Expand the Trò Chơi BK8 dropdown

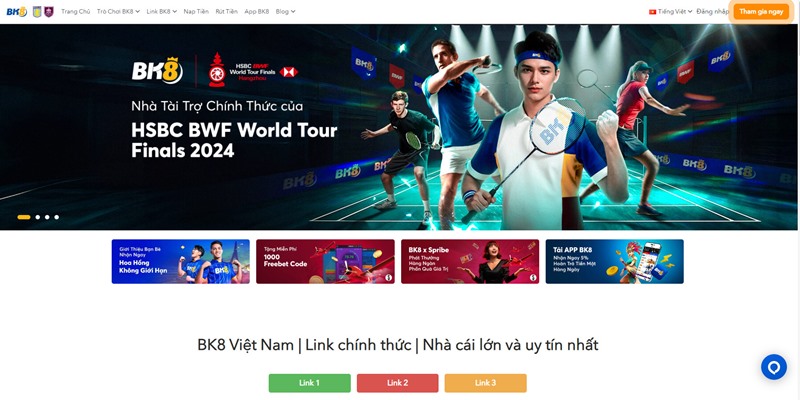118,11
